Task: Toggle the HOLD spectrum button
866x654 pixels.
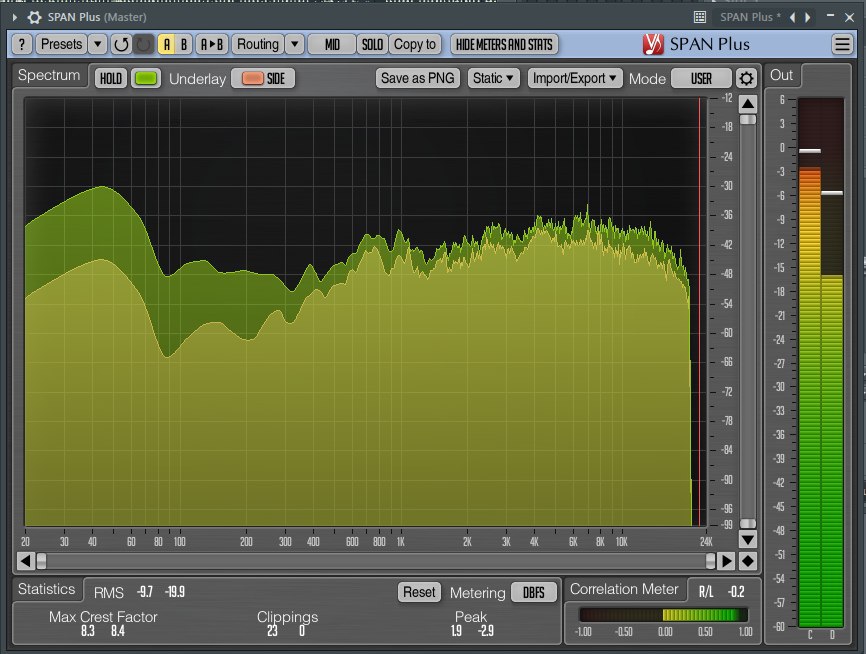Action: (111, 78)
